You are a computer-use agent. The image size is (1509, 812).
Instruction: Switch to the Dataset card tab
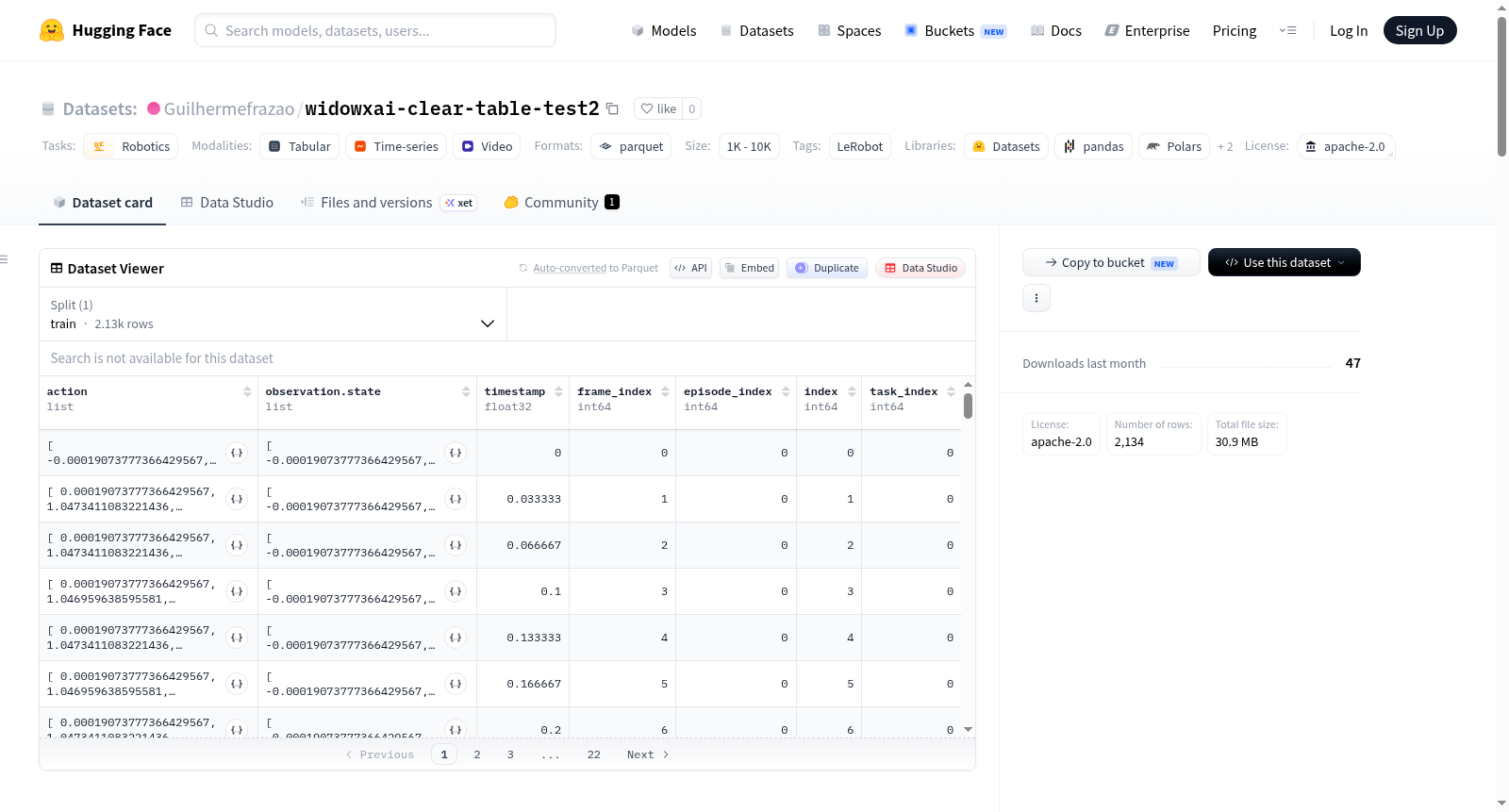103,203
